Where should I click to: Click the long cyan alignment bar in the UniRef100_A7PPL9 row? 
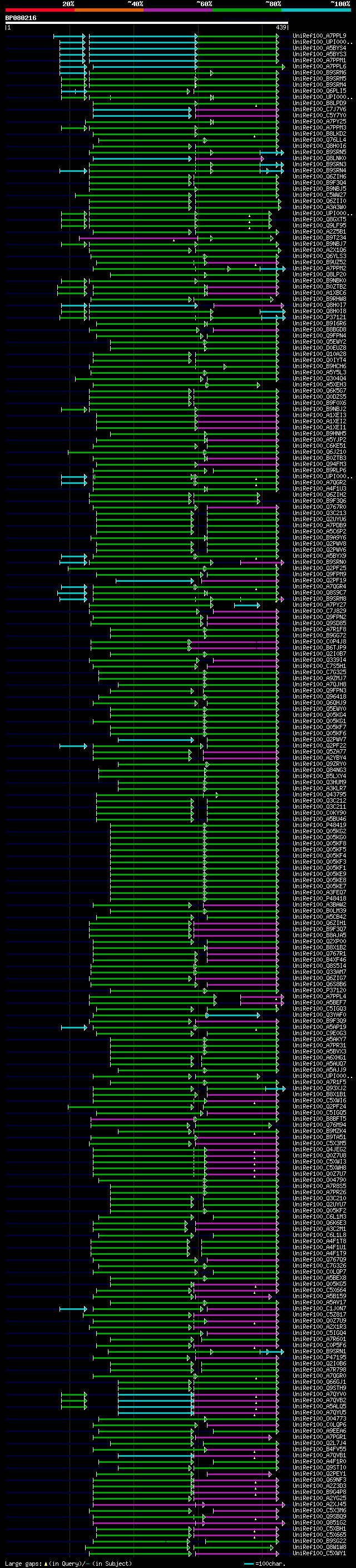click(143, 36)
